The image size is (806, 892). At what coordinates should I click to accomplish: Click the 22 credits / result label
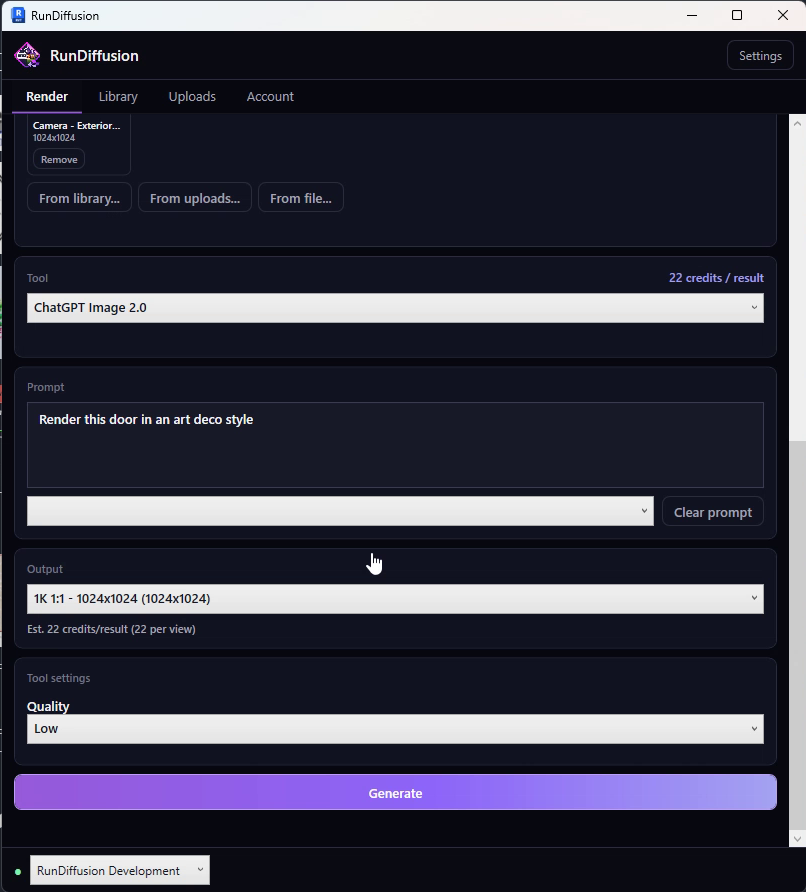[x=716, y=278]
